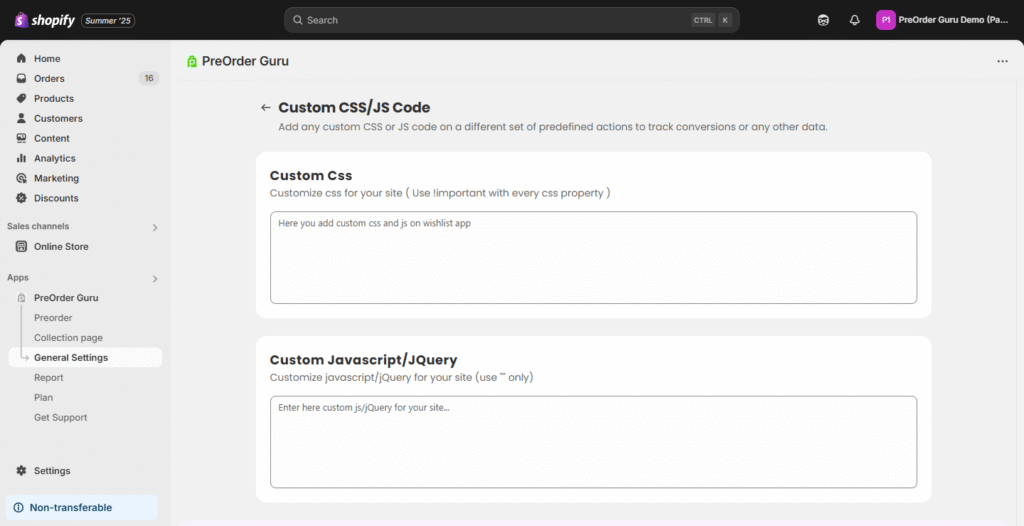The width and height of the screenshot is (1024, 526).
Task: Click the sidekick icon beside the bell
Action: coord(823,20)
